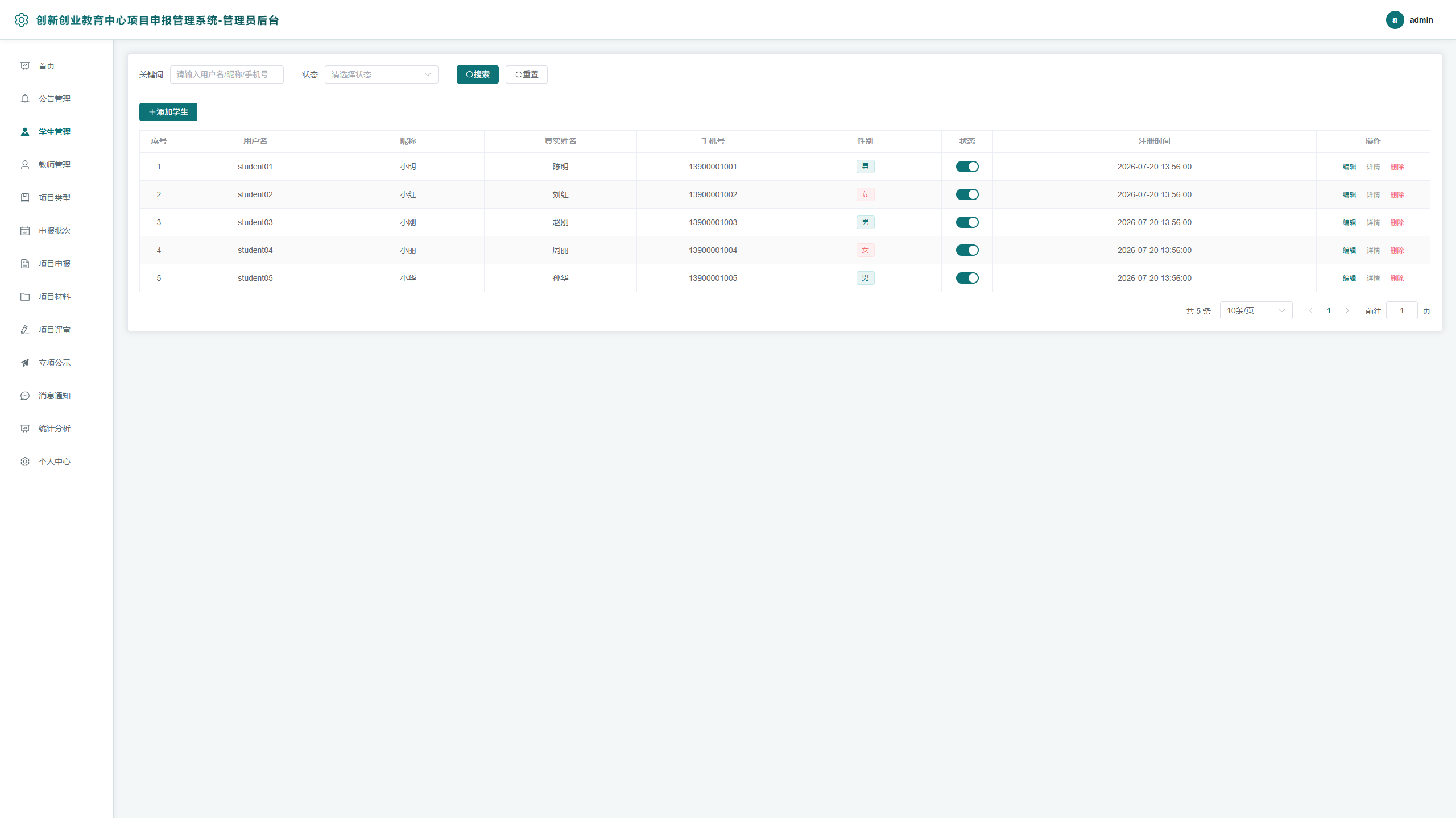
Task: Toggle the status switch for student03
Action: 967,222
